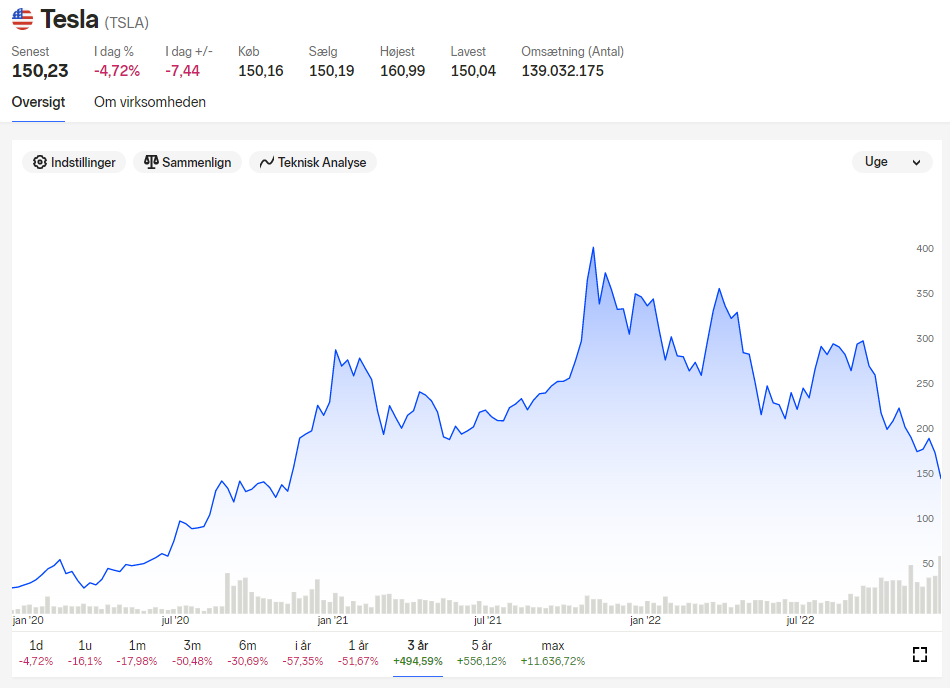
Task: Open Indstillinger gear settings
Action: pyautogui.click(x=74, y=162)
